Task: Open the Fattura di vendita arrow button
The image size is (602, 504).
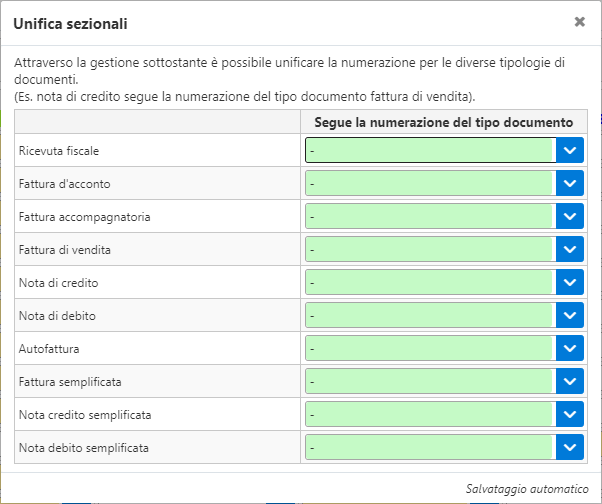Action: click(570, 249)
